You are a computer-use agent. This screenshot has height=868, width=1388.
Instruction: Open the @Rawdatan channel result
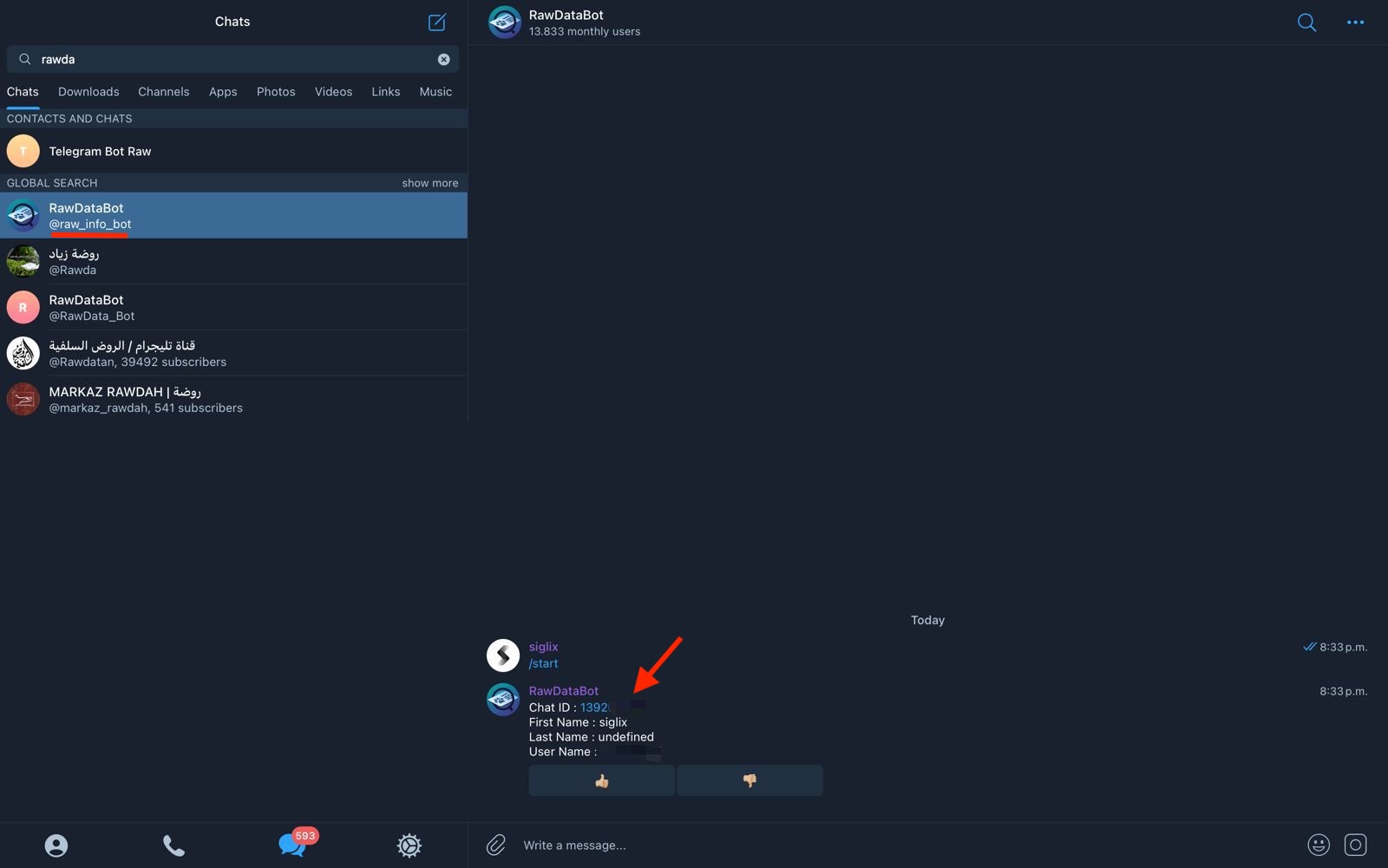click(233, 353)
